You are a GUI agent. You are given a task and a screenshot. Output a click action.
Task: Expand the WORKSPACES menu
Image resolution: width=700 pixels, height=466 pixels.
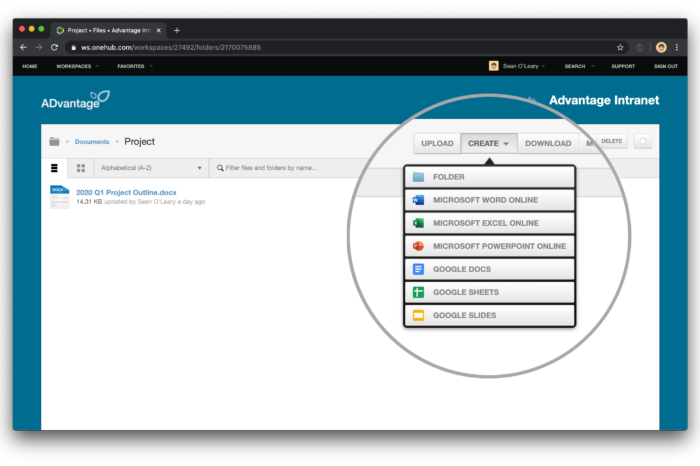click(77, 66)
